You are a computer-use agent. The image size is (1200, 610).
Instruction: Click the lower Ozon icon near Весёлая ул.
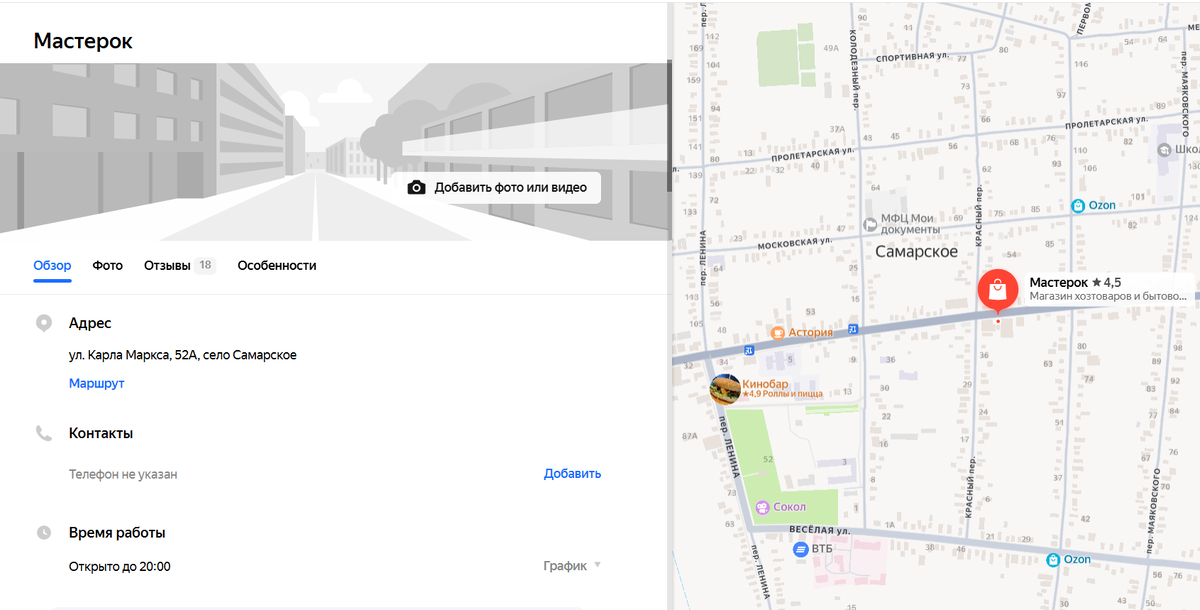1052,560
